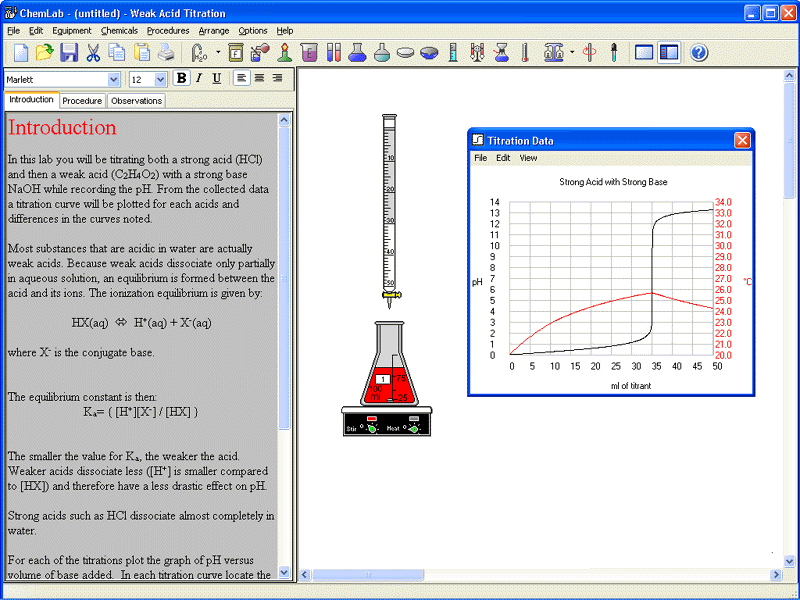
Task: Add a graduated cylinder from toolbar
Action: (453, 53)
